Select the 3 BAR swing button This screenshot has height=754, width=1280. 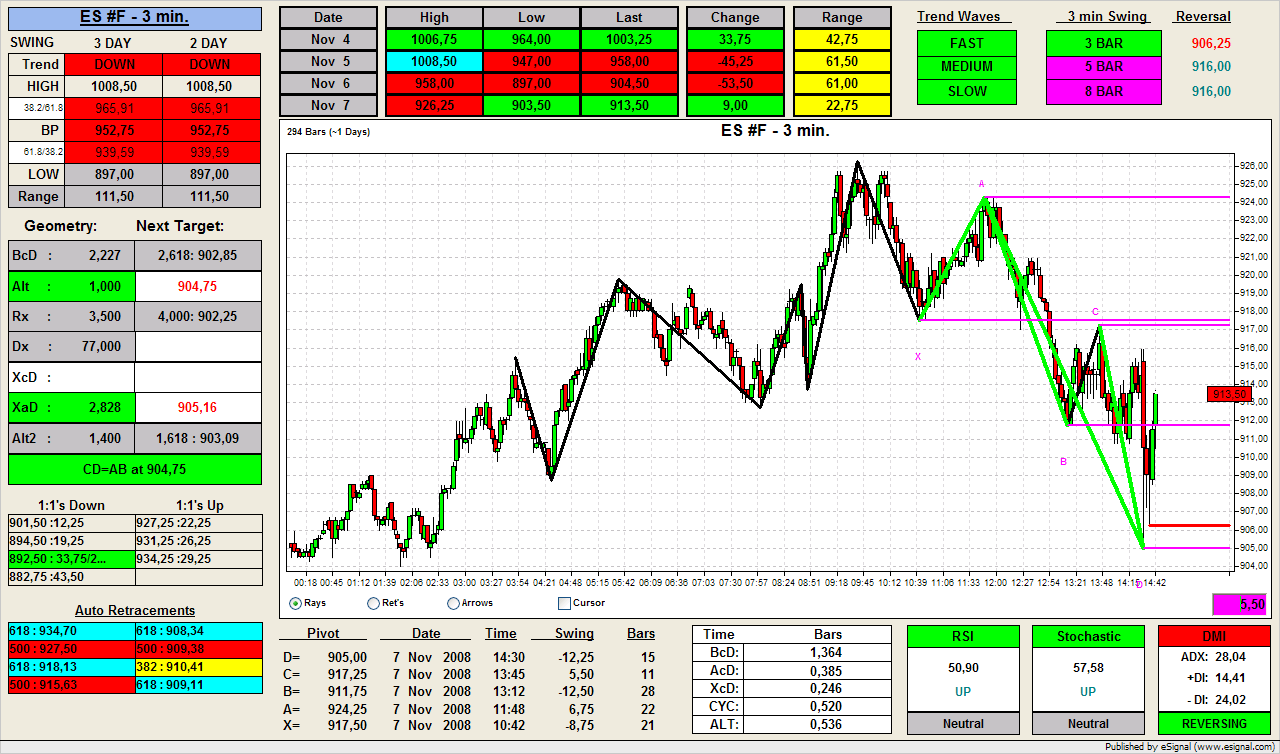coord(1103,43)
